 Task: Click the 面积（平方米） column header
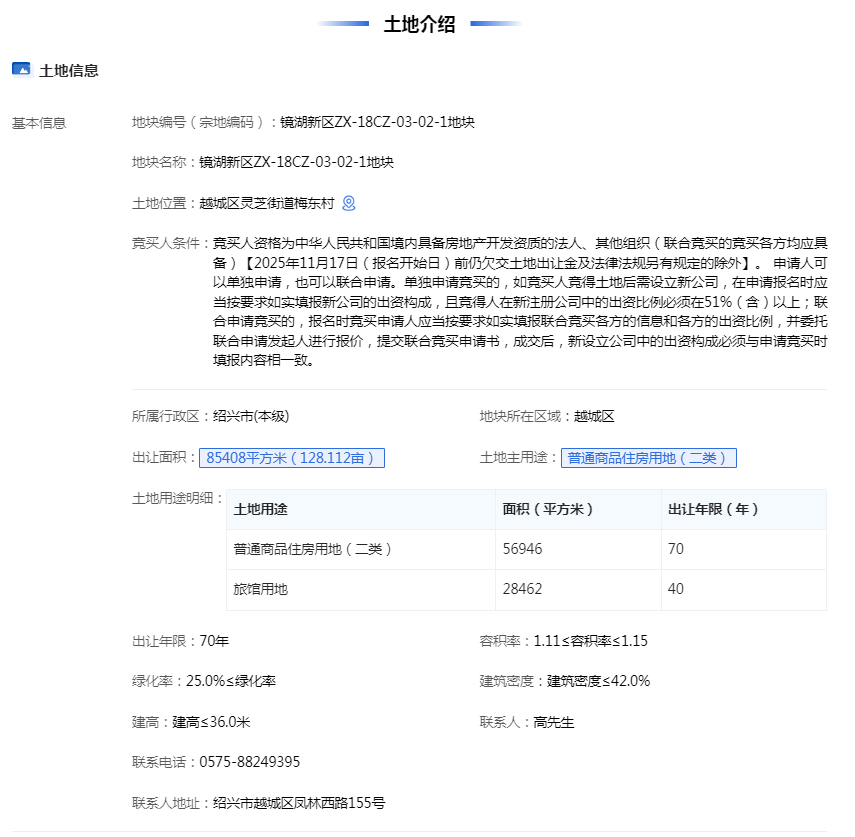click(x=548, y=509)
